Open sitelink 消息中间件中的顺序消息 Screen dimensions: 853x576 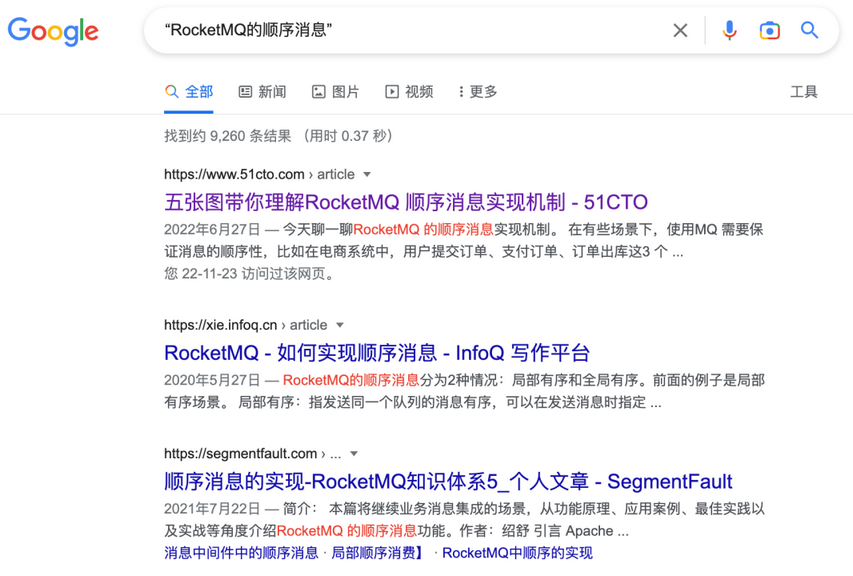(241, 553)
